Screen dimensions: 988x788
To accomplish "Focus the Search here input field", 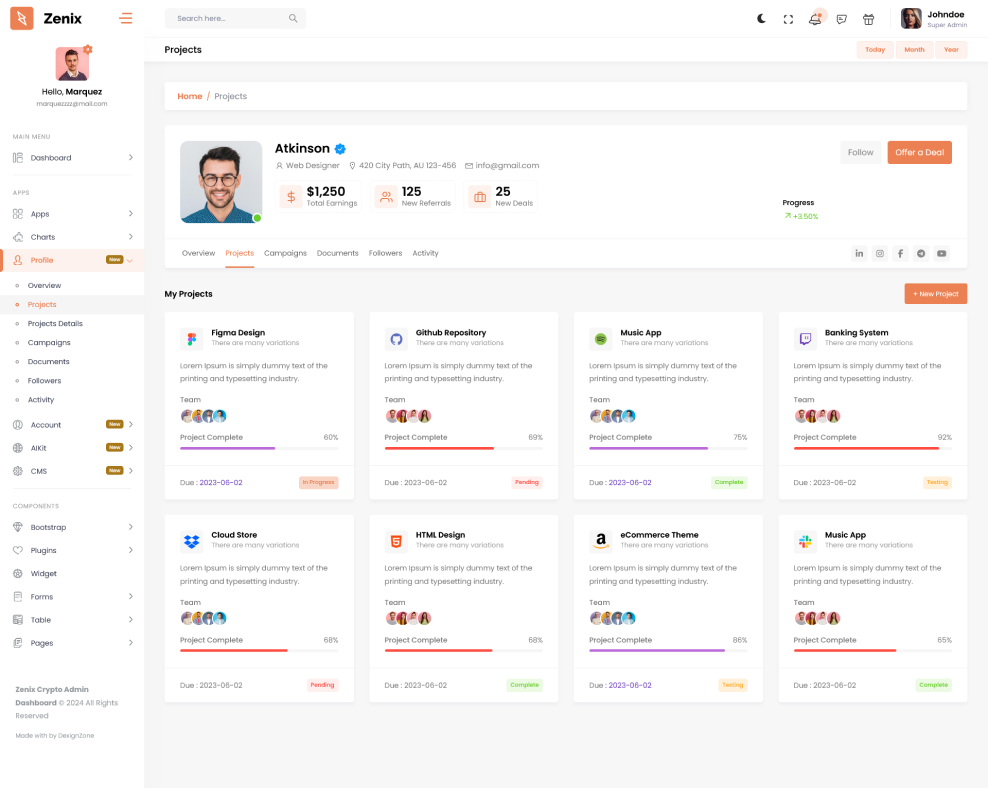I will tap(228, 18).
